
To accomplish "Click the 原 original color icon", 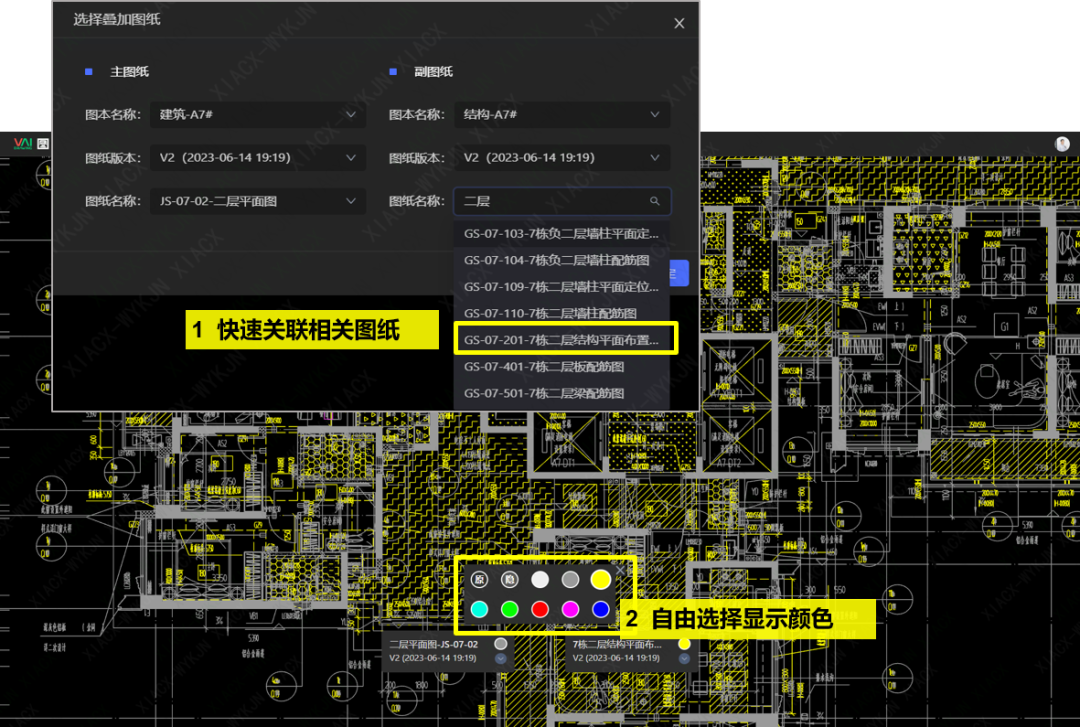I will (479, 579).
